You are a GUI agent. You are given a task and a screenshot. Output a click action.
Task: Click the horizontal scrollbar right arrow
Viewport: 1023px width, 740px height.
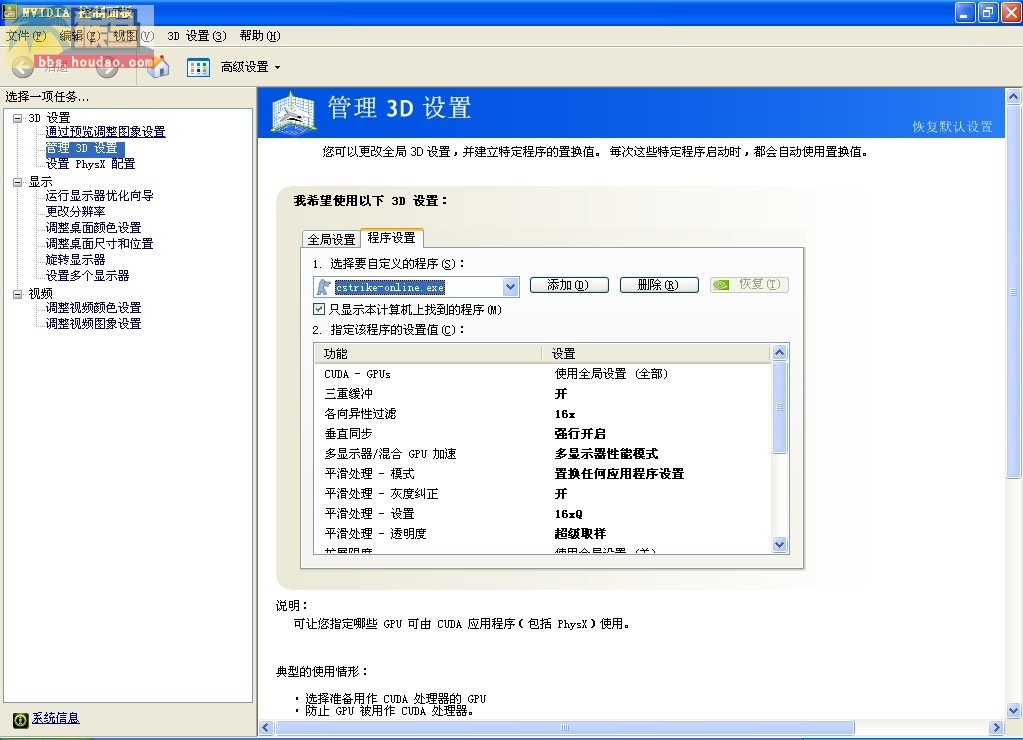(996, 728)
